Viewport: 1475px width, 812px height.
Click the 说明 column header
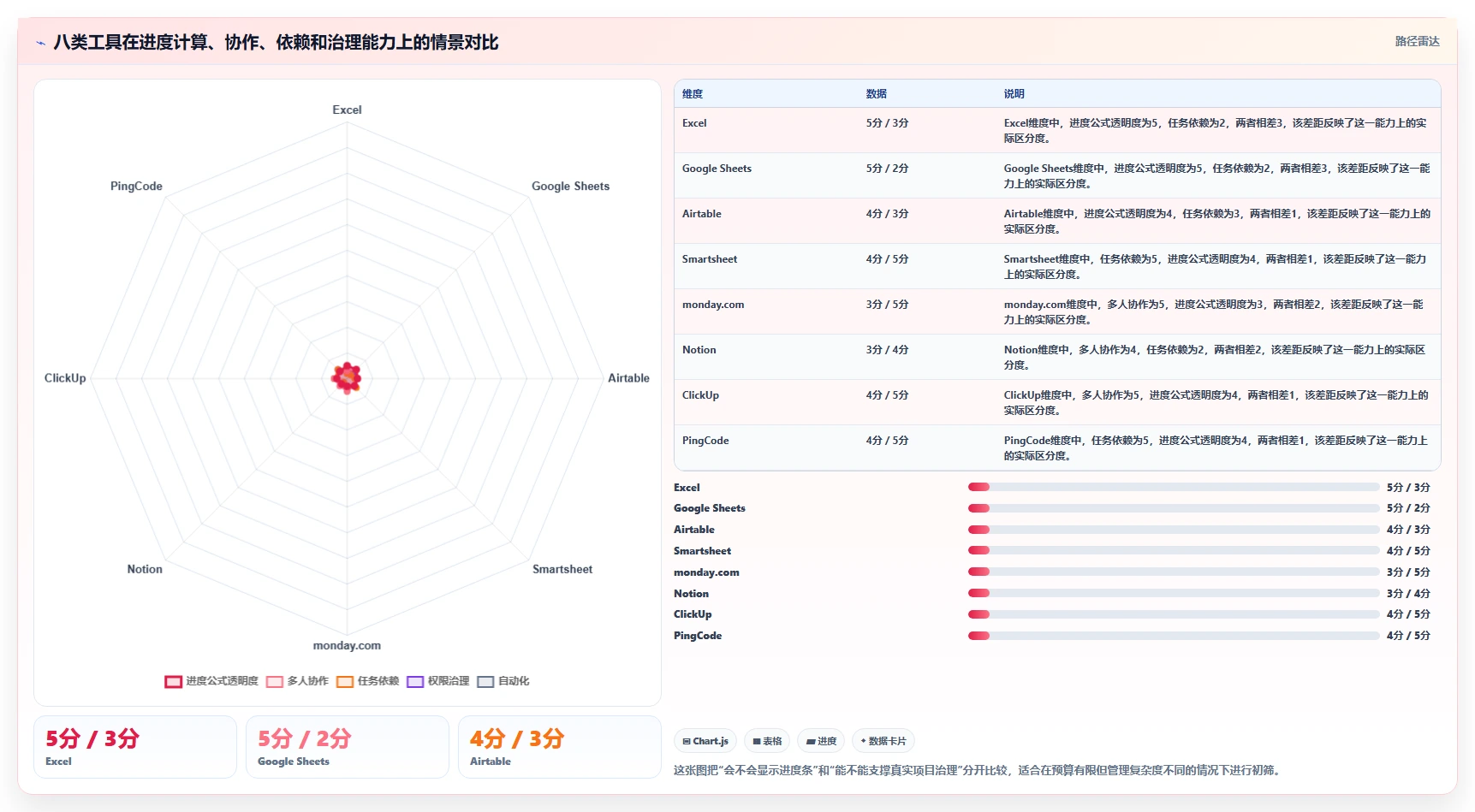click(1014, 94)
